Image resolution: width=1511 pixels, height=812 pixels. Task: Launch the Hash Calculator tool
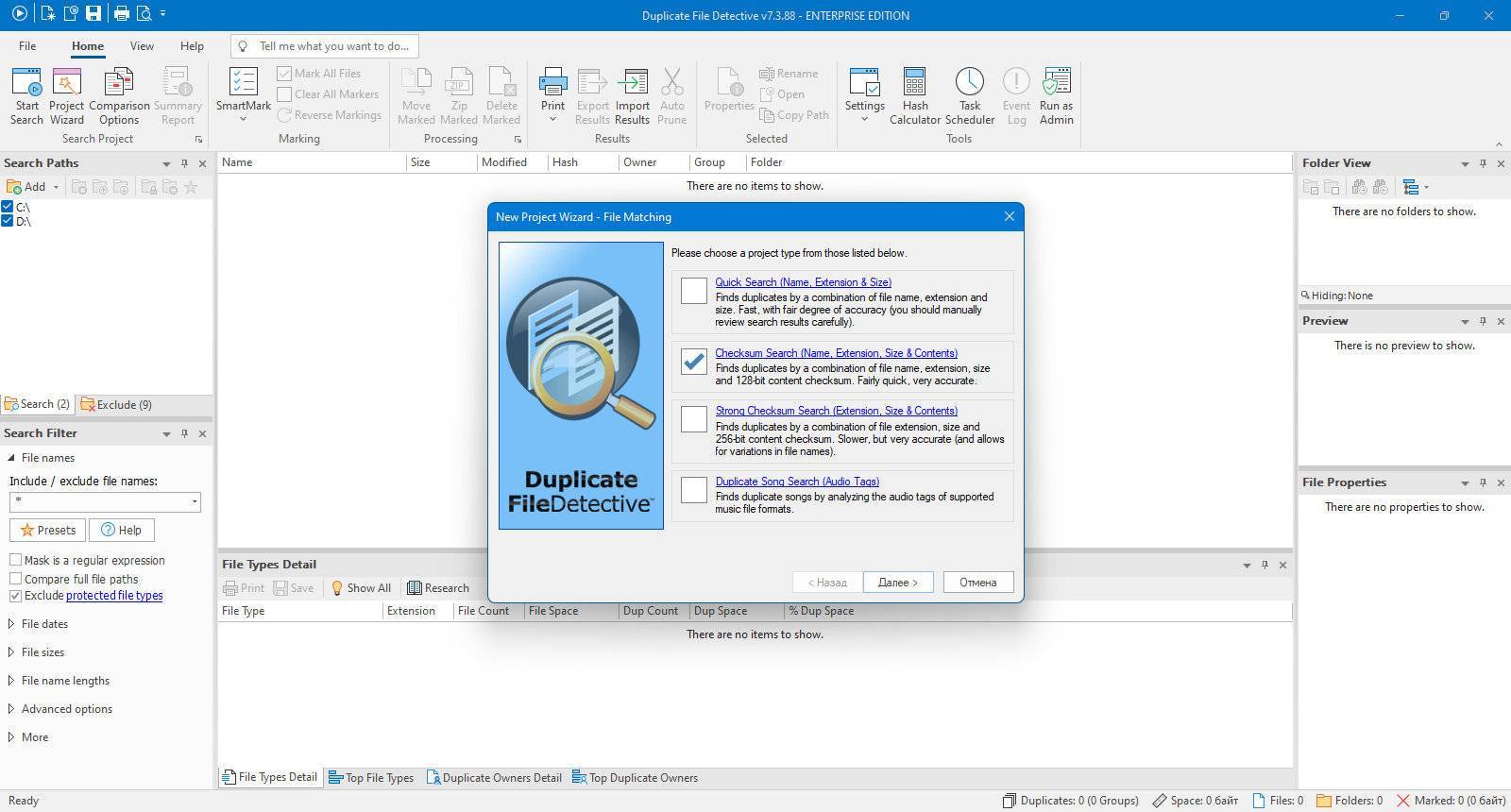coord(914,82)
